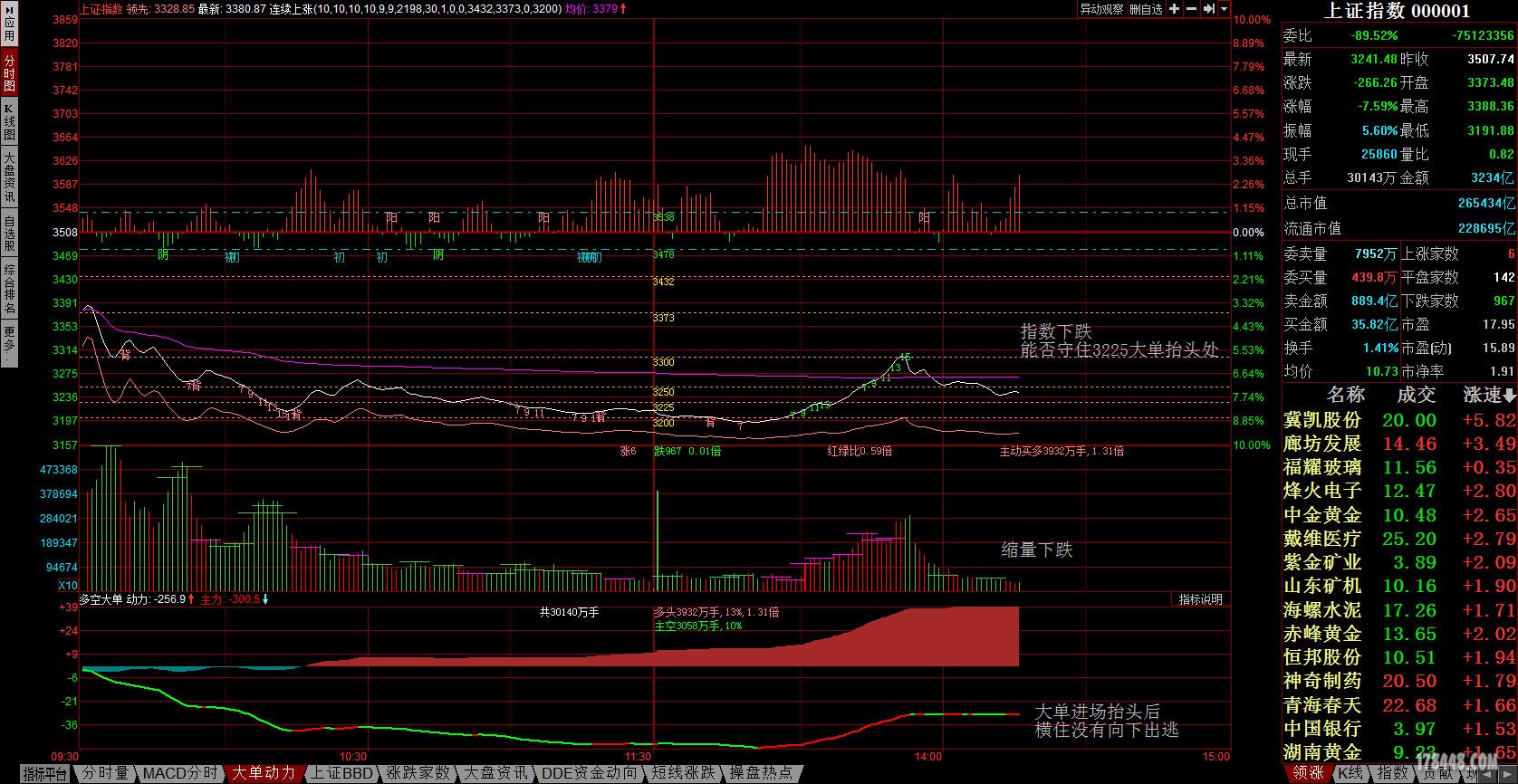Select the 福耀玻璃 row
Image resolution: width=1518 pixels, height=784 pixels.
pos(1399,467)
